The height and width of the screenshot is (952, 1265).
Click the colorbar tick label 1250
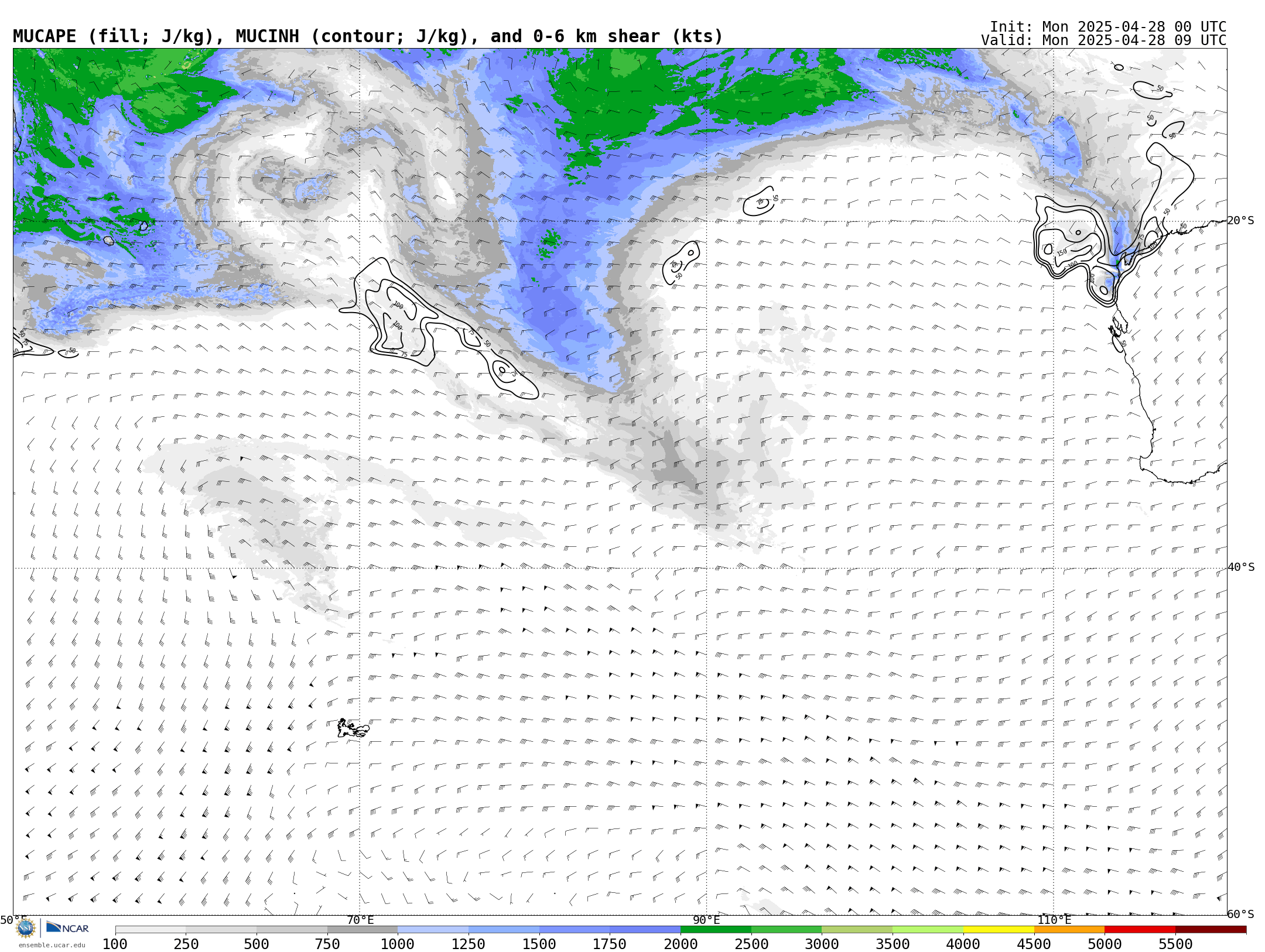tap(469, 944)
